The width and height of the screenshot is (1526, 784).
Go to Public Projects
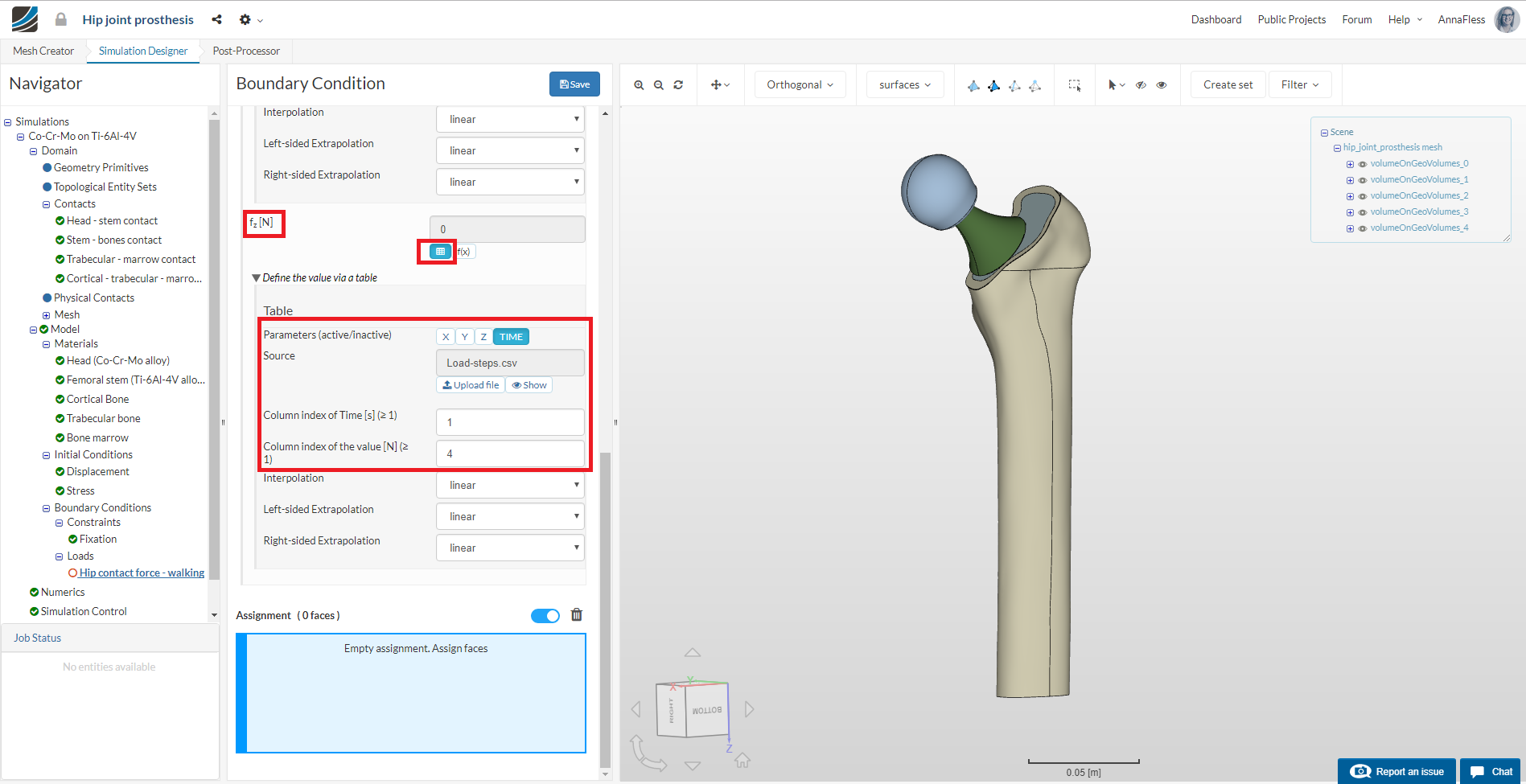(1292, 19)
